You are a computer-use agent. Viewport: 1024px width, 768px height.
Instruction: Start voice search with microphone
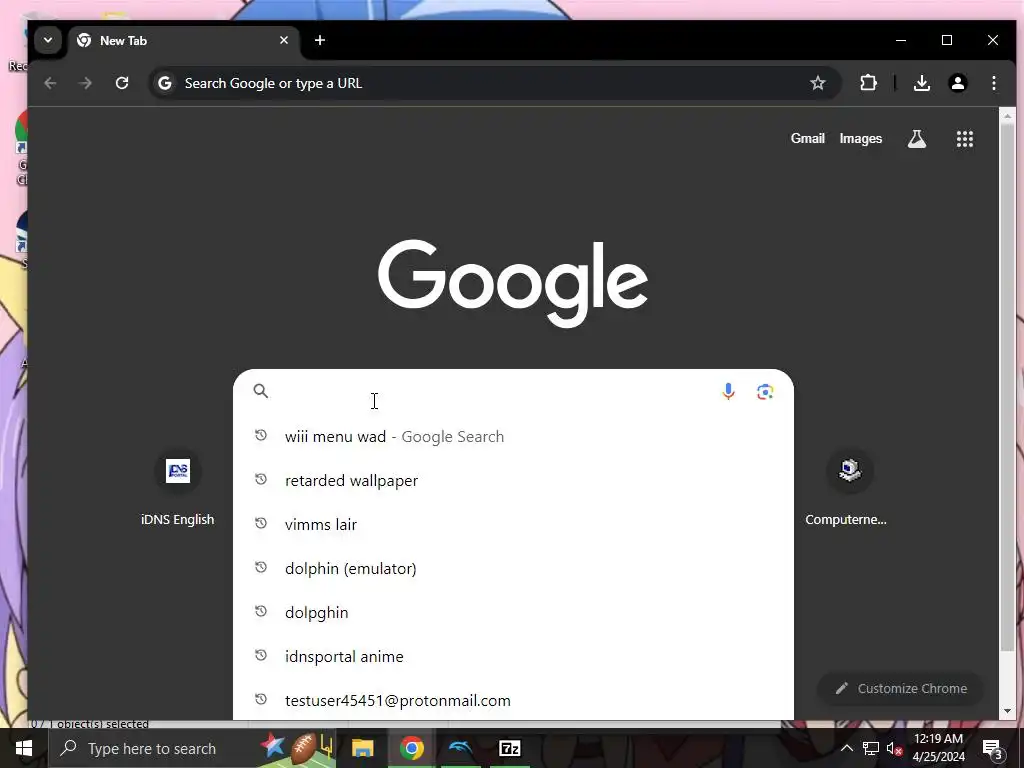pos(728,391)
